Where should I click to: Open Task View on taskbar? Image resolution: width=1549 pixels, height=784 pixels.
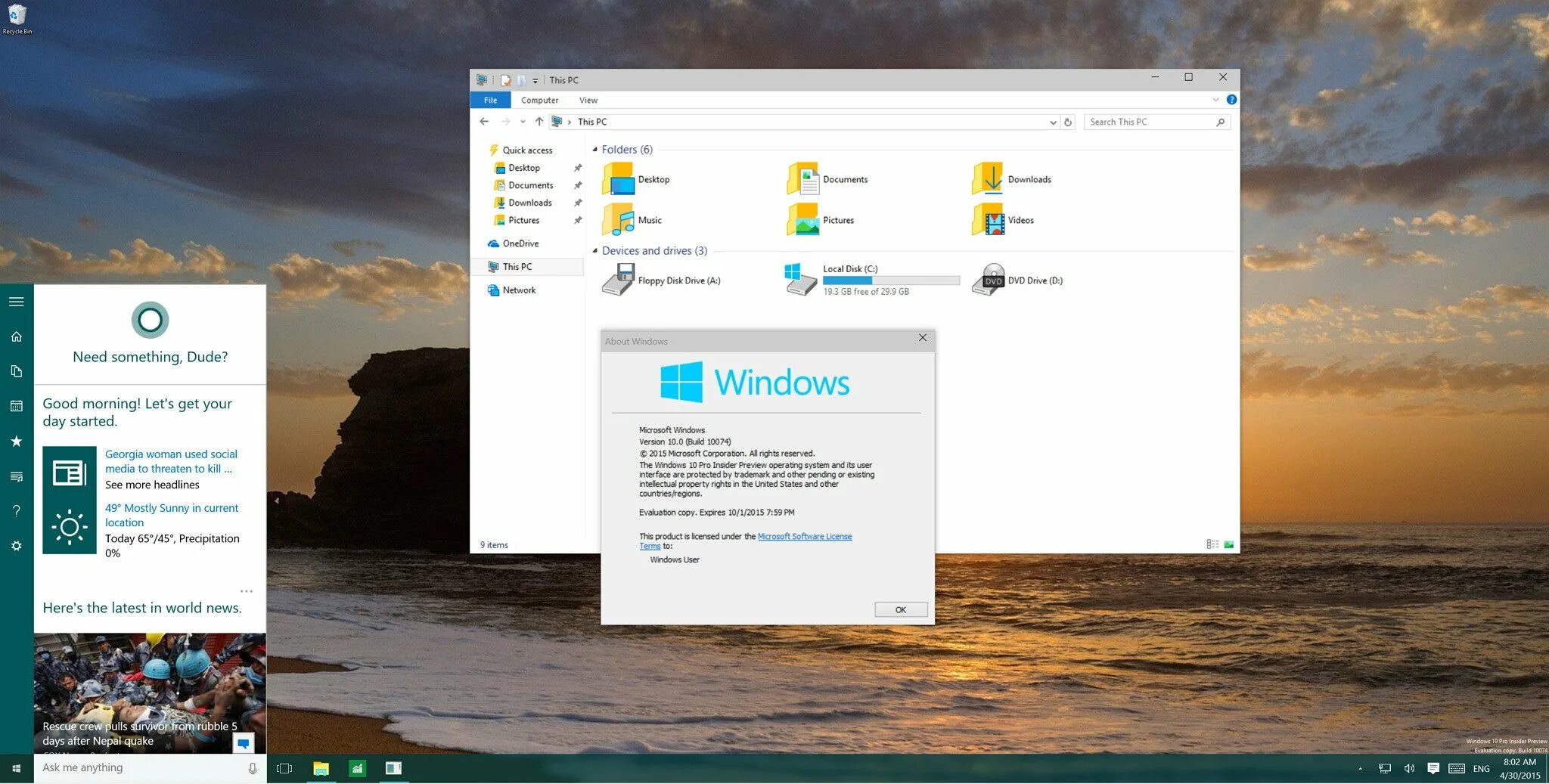pos(284,768)
